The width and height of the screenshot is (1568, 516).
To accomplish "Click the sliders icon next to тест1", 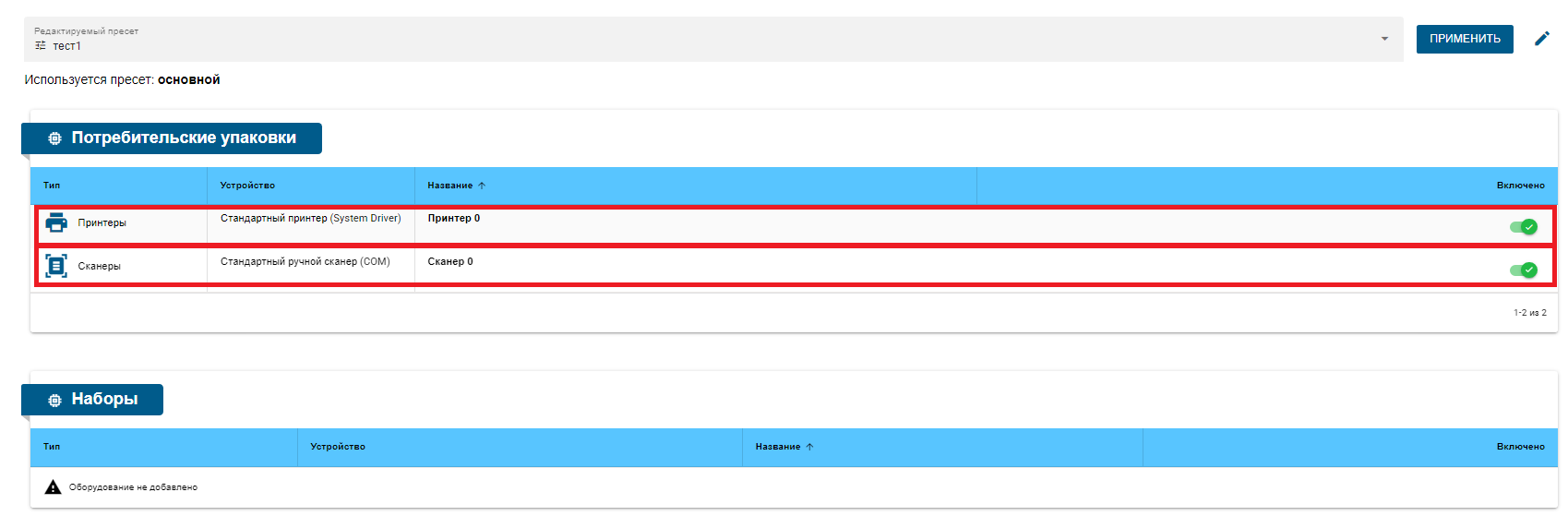I will (x=41, y=45).
